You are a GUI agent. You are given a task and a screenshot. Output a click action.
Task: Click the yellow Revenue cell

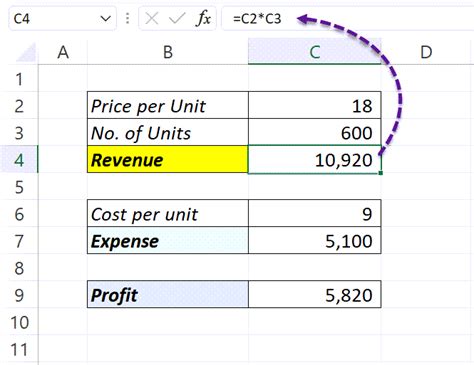[x=168, y=159]
